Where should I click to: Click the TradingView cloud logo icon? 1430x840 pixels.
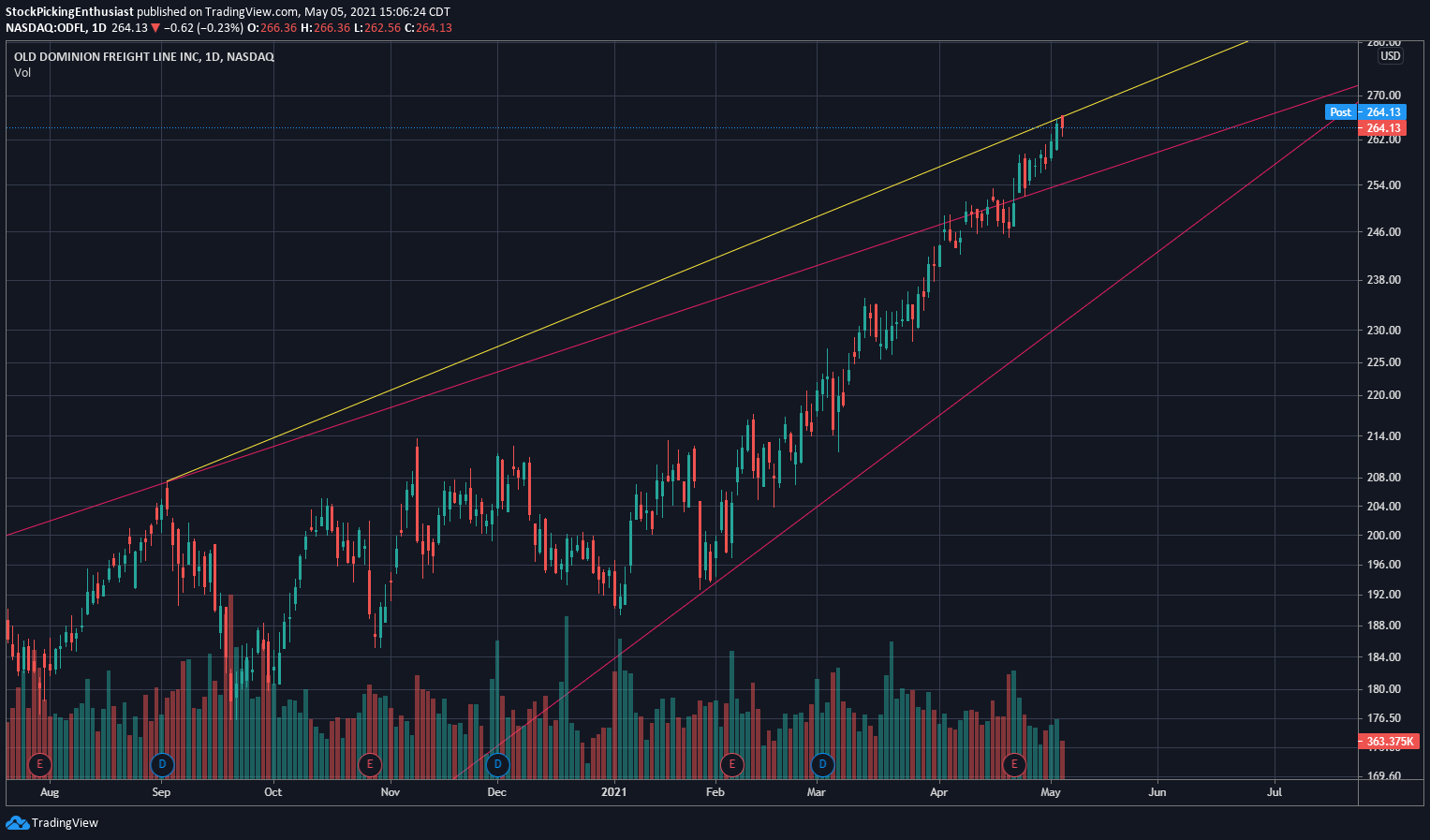tap(17, 822)
